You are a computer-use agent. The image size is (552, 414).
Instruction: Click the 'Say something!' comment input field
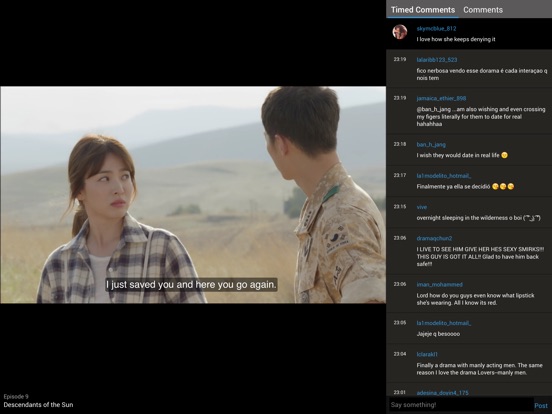point(460,405)
